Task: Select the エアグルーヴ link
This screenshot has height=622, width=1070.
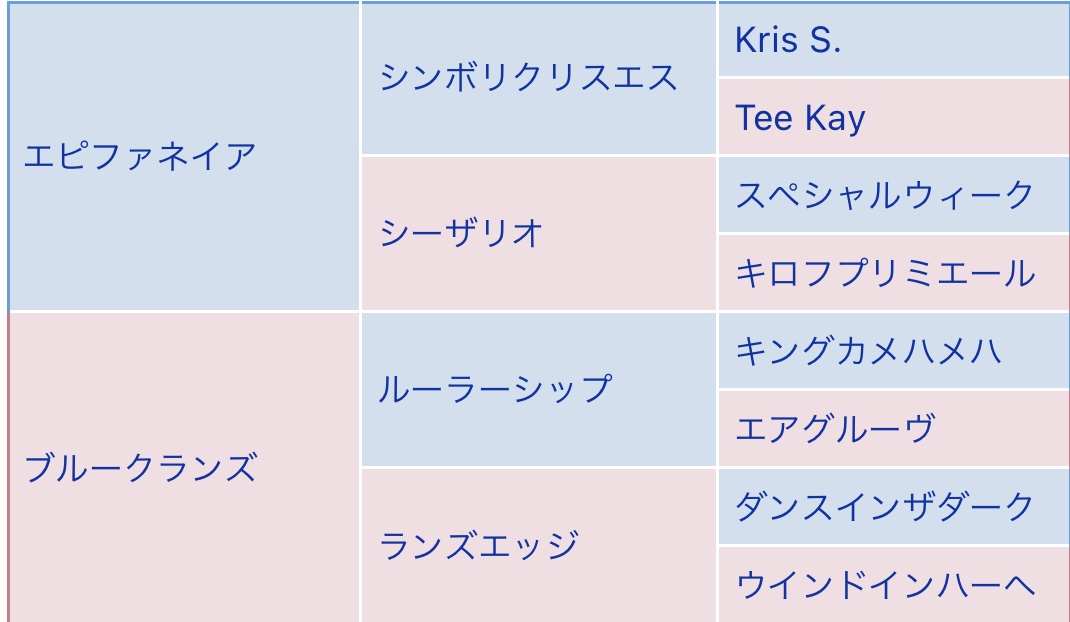Action: (834, 429)
